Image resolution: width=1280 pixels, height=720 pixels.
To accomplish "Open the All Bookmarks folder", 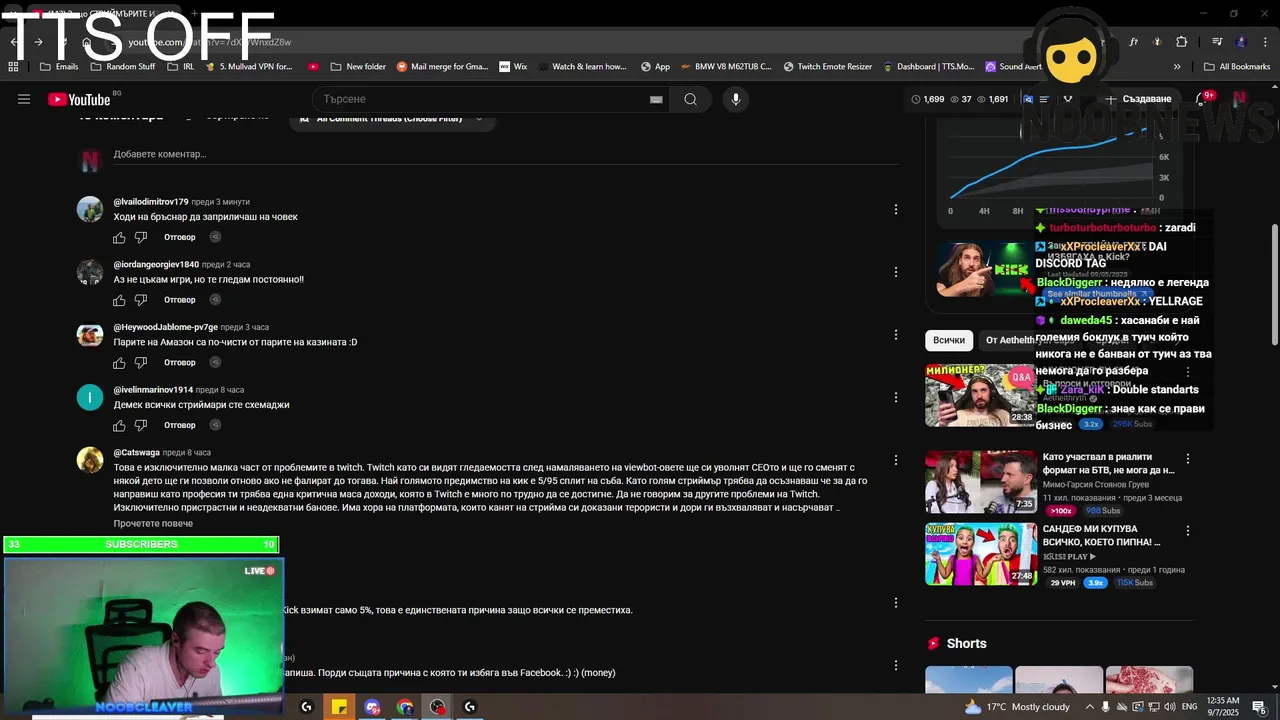I will 1236,67.
